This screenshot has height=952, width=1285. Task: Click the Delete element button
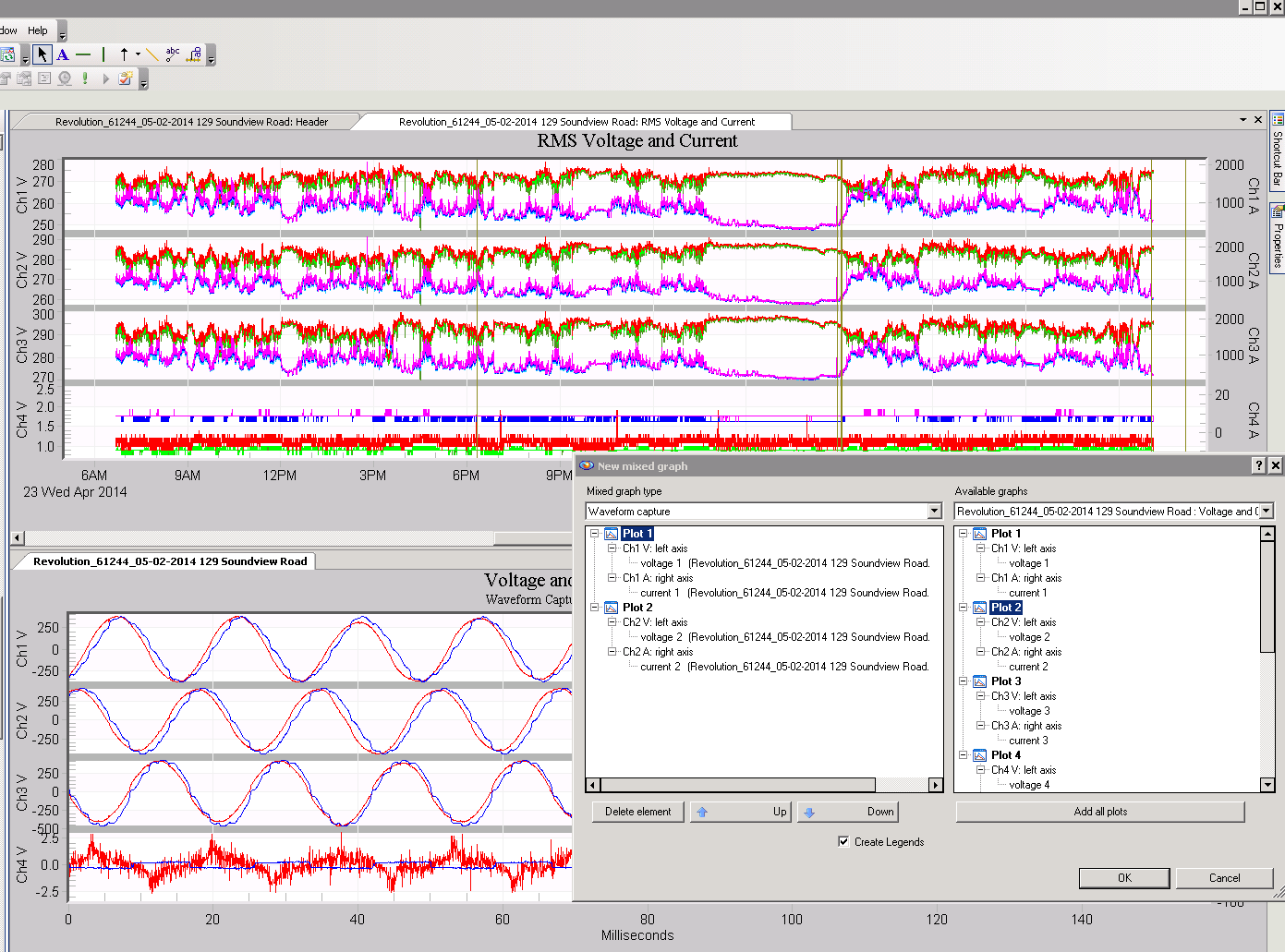(636, 812)
